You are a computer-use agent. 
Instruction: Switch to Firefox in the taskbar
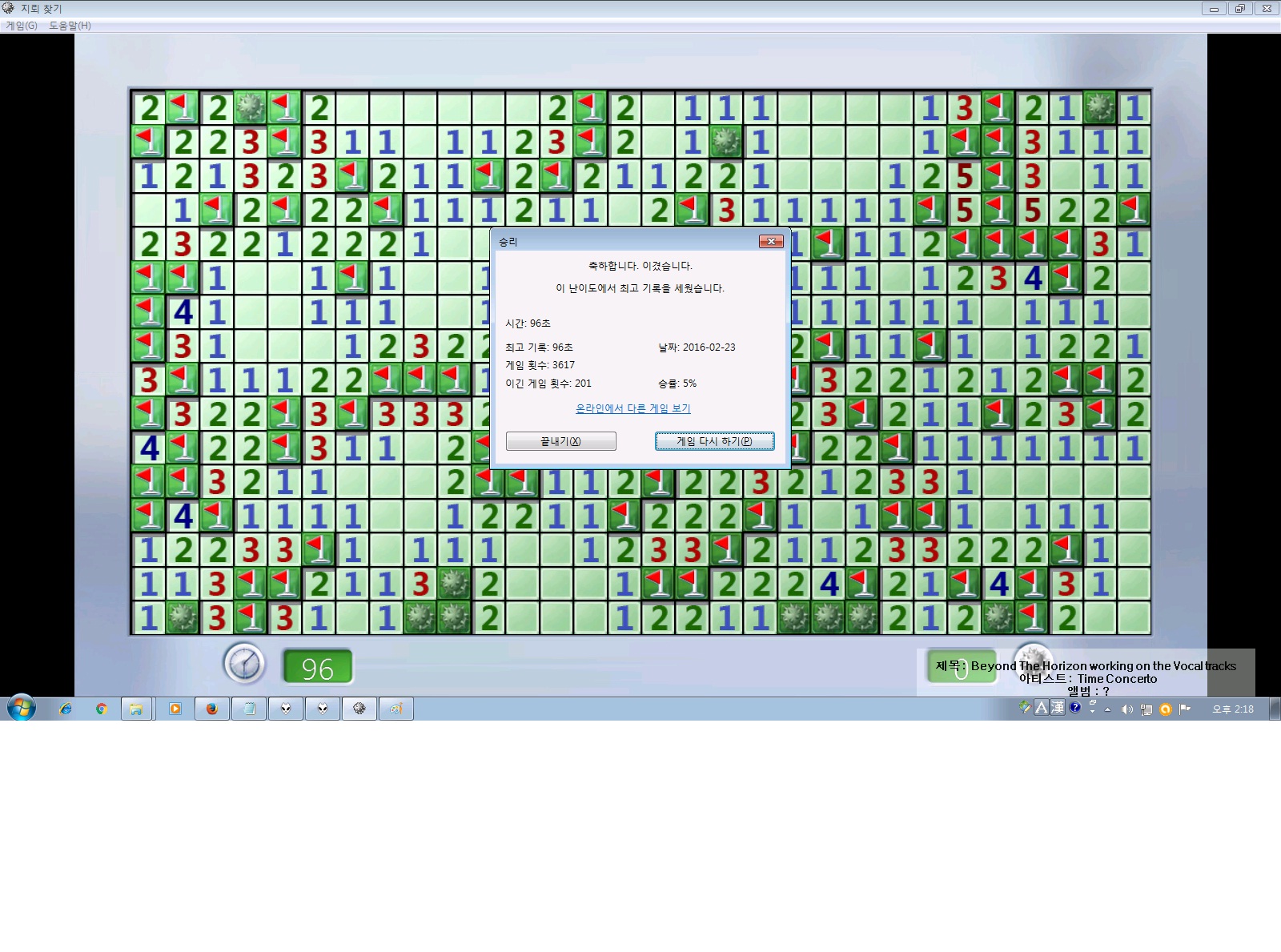tap(212, 709)
